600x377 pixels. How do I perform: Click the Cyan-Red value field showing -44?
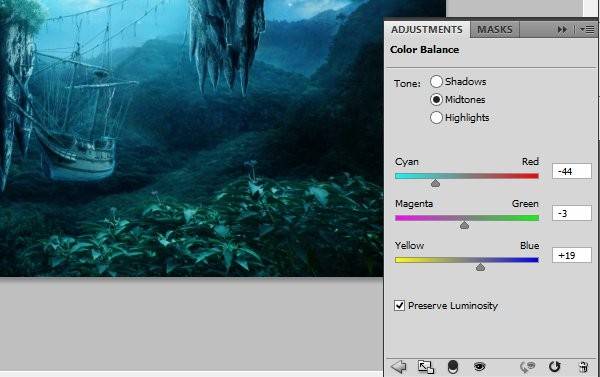point(572,171)
